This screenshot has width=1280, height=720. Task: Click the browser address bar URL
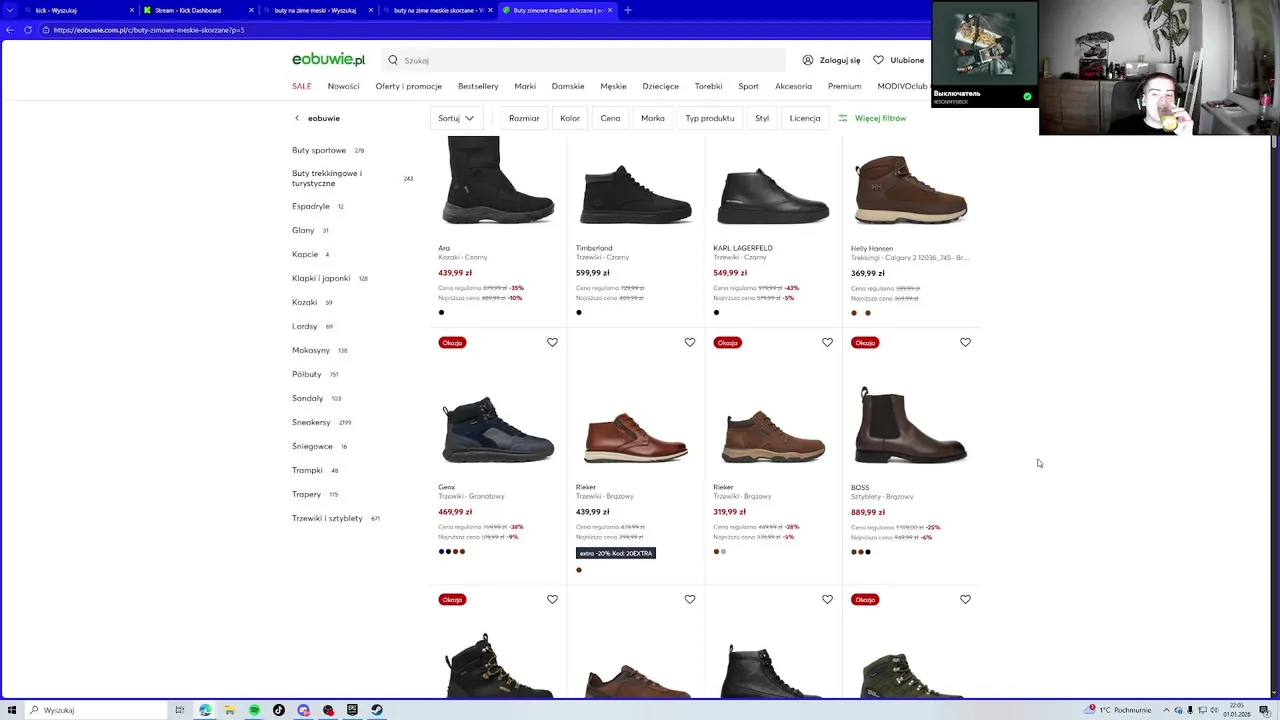[149, 30]
